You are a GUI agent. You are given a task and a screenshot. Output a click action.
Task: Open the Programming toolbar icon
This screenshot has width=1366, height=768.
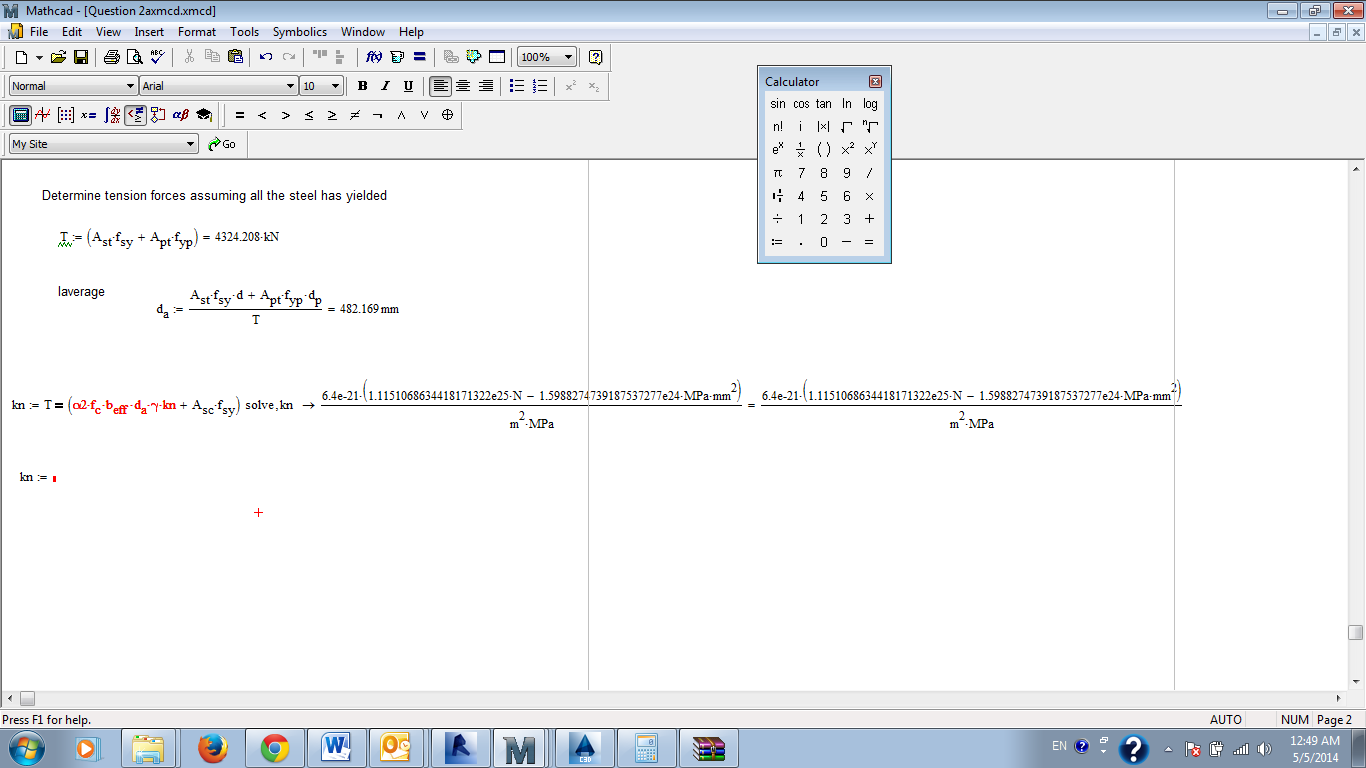[x=158, y=115]
